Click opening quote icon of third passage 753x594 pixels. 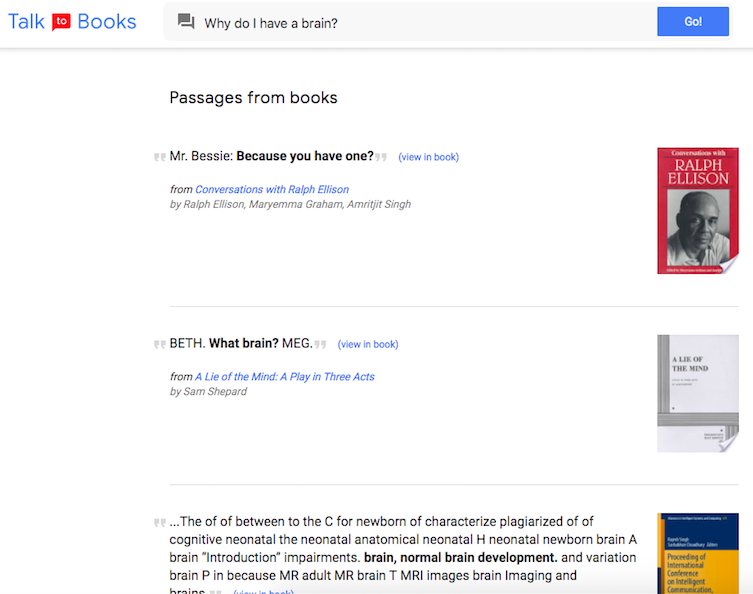coord(159,522)
